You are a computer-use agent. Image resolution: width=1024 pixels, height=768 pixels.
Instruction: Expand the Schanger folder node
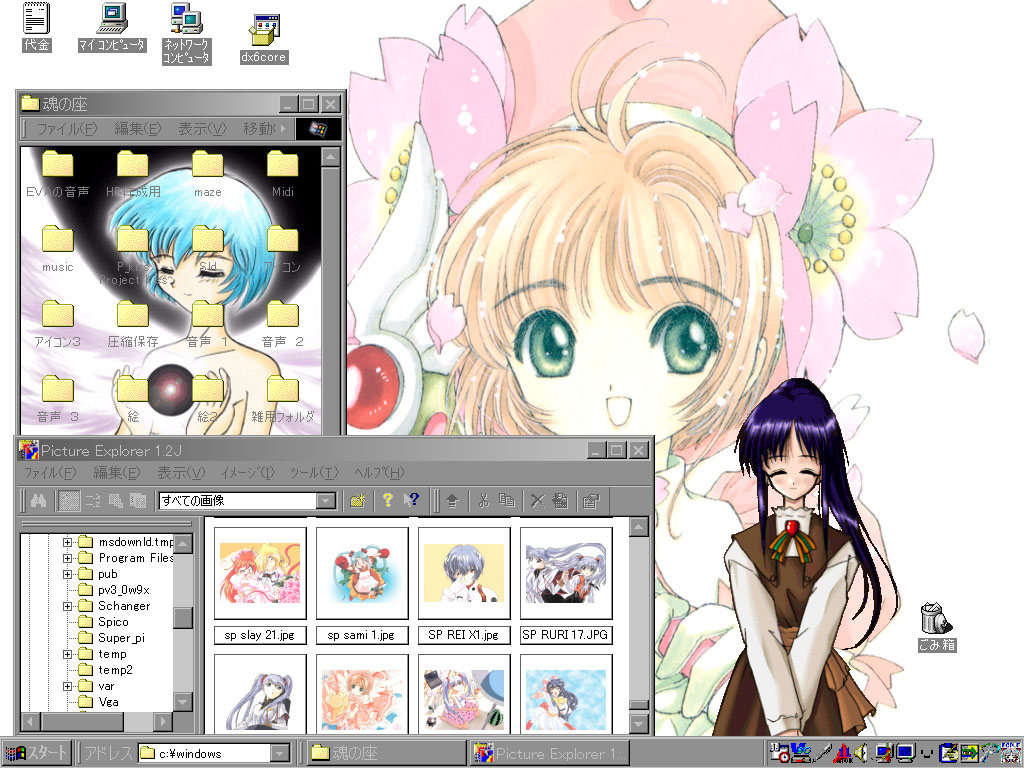tap(67, 606)
